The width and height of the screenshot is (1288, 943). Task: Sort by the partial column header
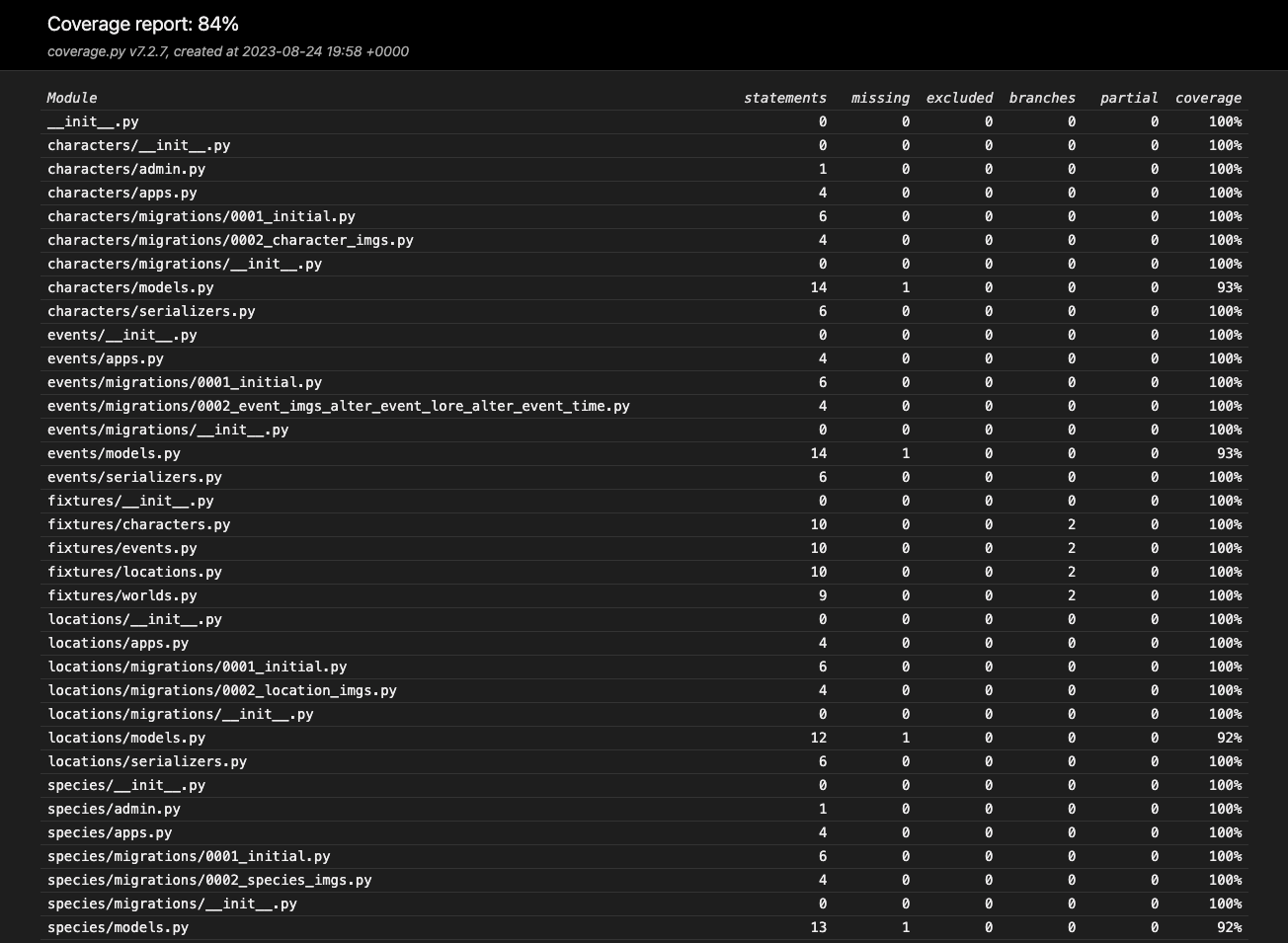pyautogui.click(x=1129, y=98)
